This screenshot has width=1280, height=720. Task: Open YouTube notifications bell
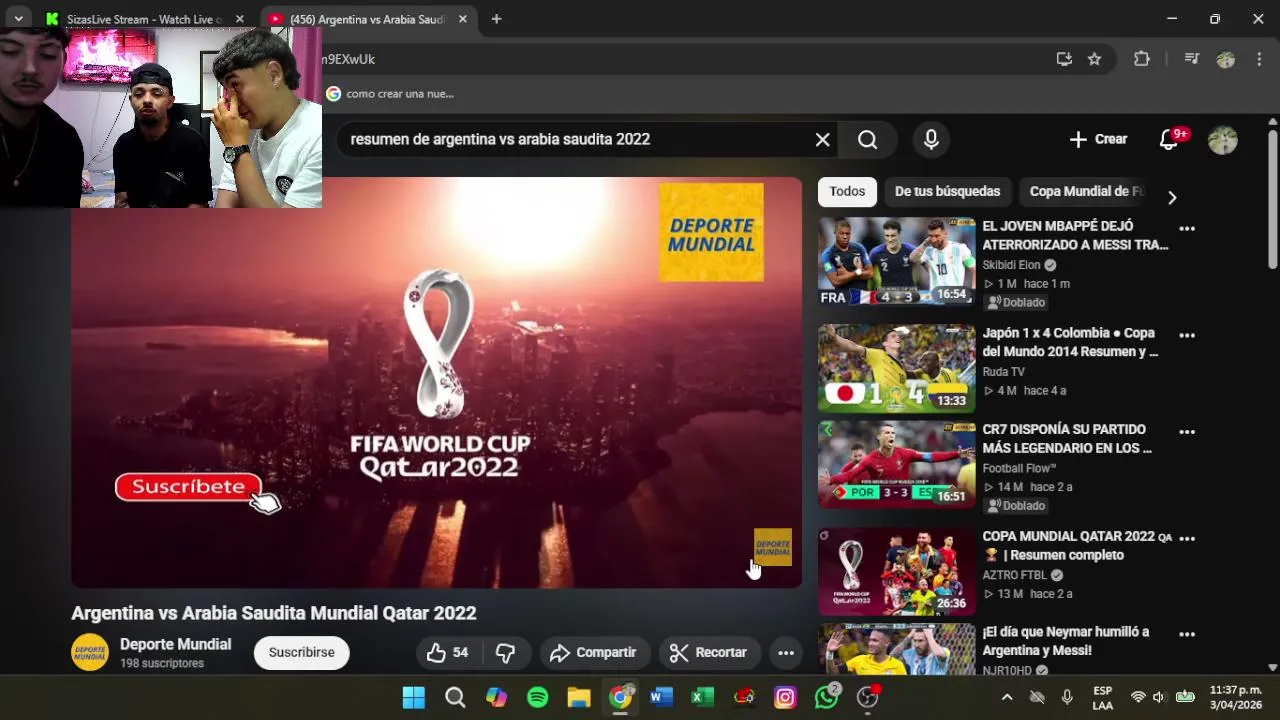coord(1169,140)
